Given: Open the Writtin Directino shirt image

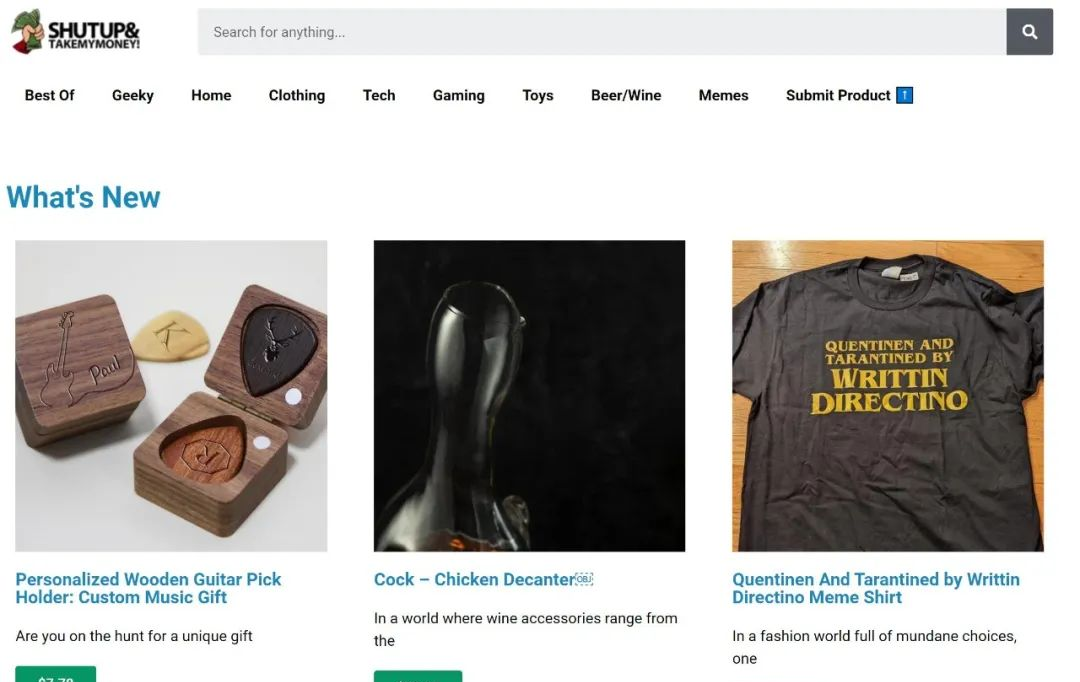Looking at the screenshot, I should click(x=888, y=395).
